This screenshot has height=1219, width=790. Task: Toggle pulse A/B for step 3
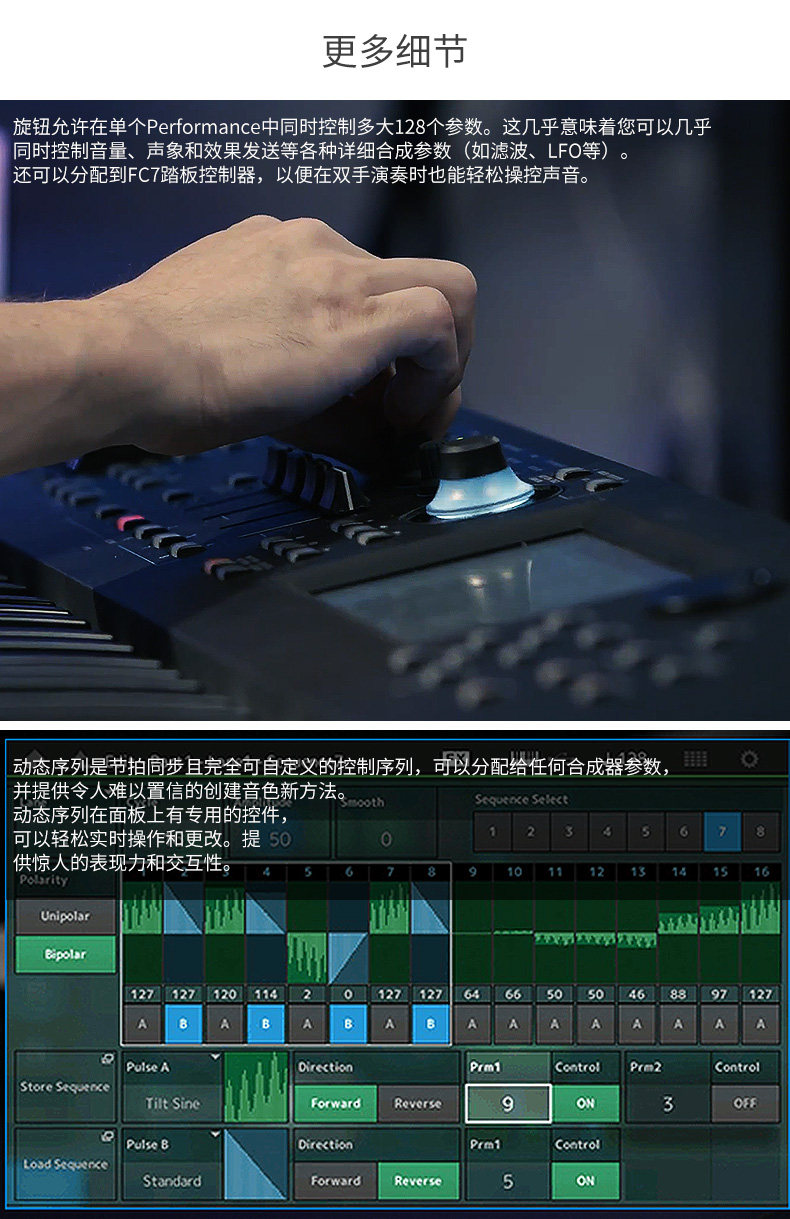[224, 1023]
